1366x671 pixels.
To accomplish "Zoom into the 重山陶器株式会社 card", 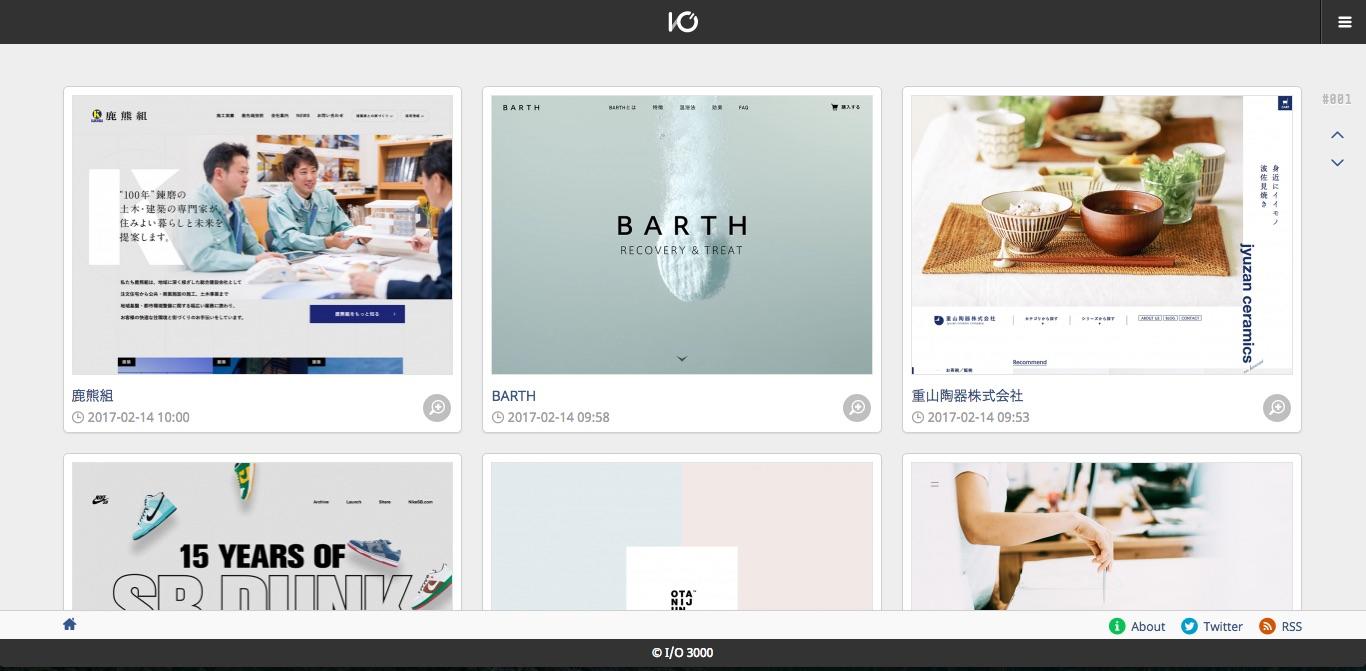I will tap(1277, 407).
